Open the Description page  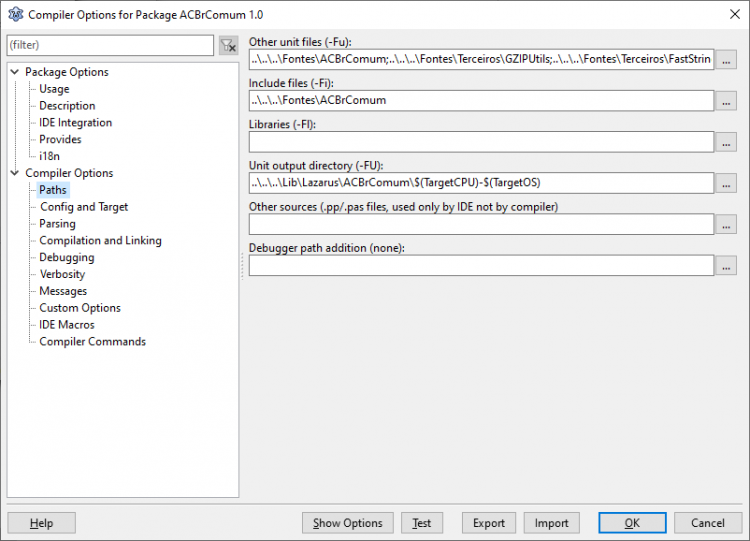coord(67,106)
